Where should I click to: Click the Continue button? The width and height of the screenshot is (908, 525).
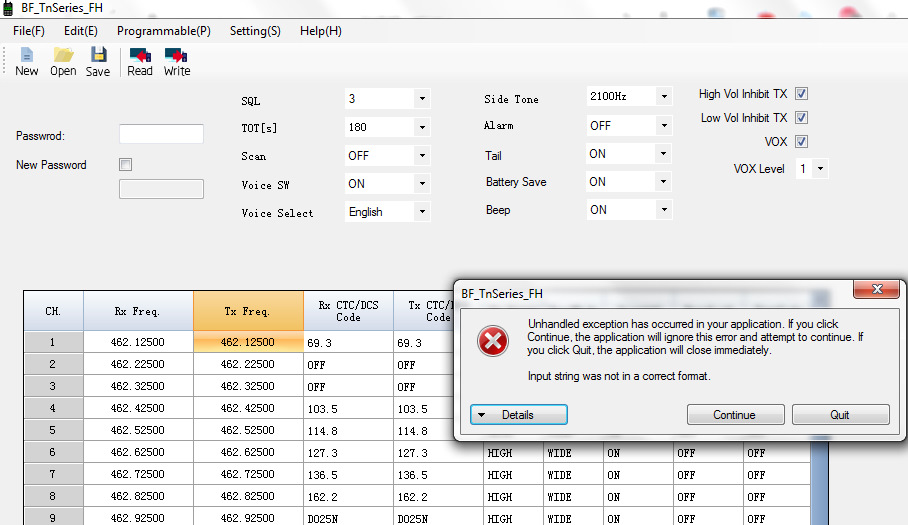coord(734,415)
